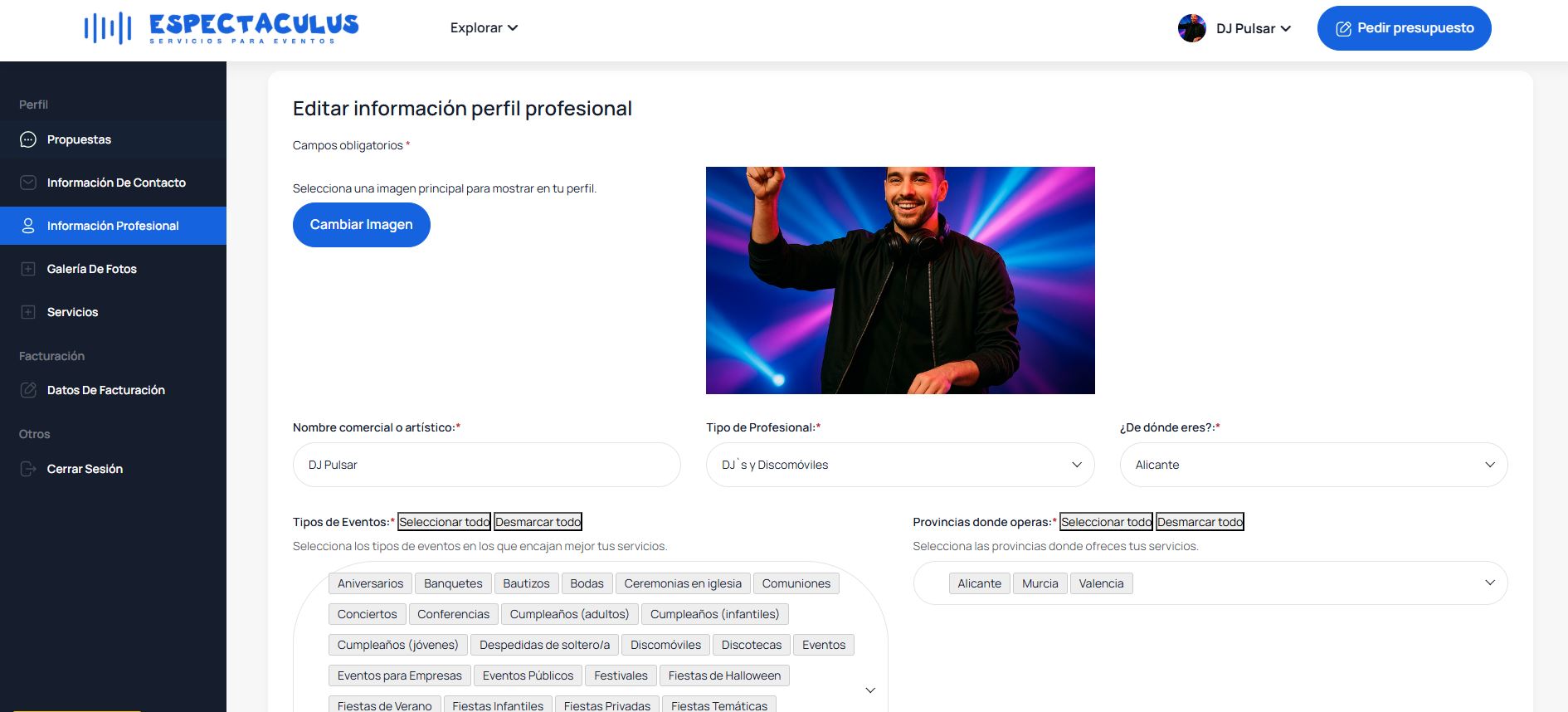Click Seleccionar todo for Tipos de Eventos
Image resolution: width=1568 pixels, height=712 pixels.
coord(444,522)
